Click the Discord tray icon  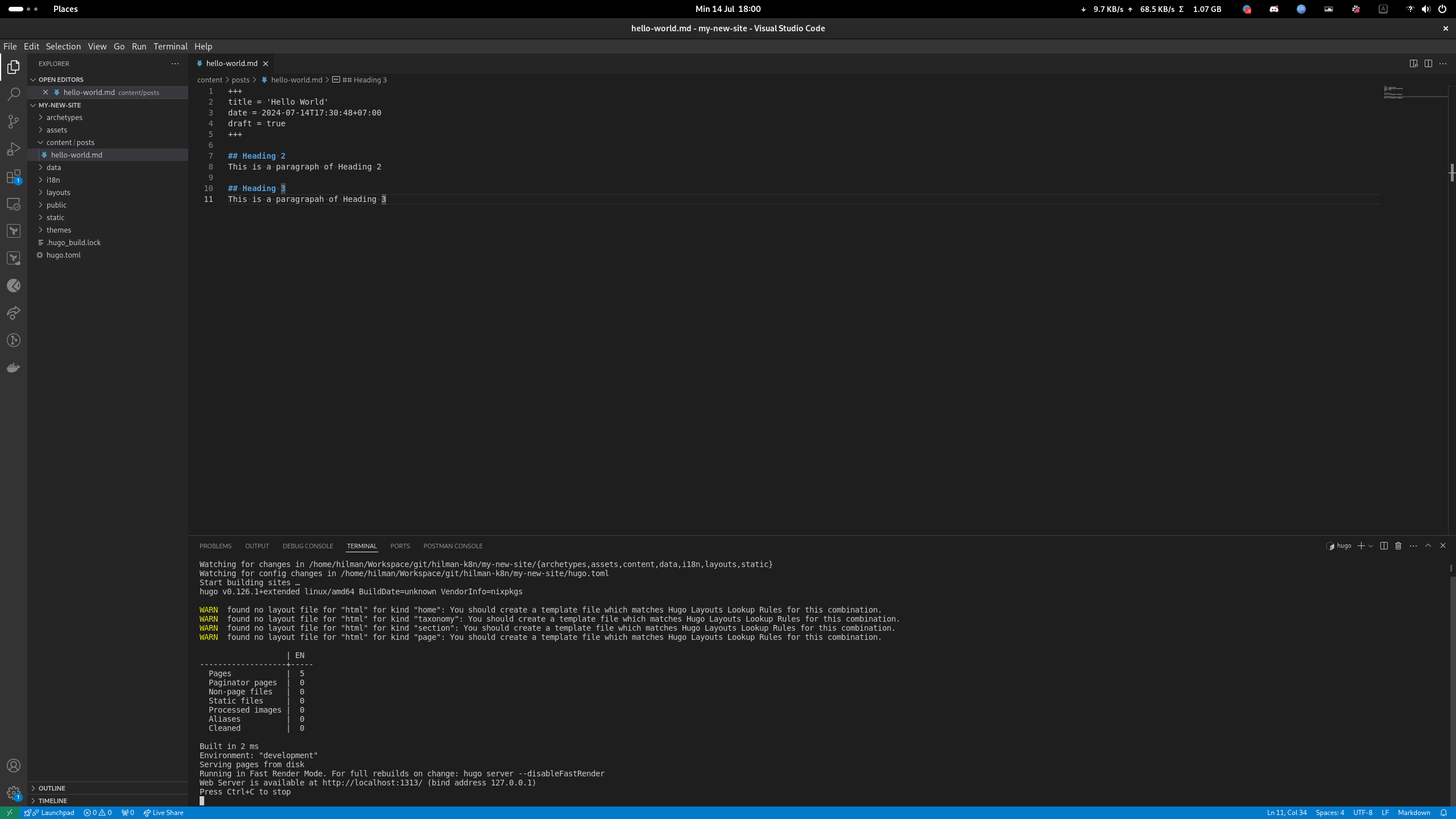pos(1274,9)
